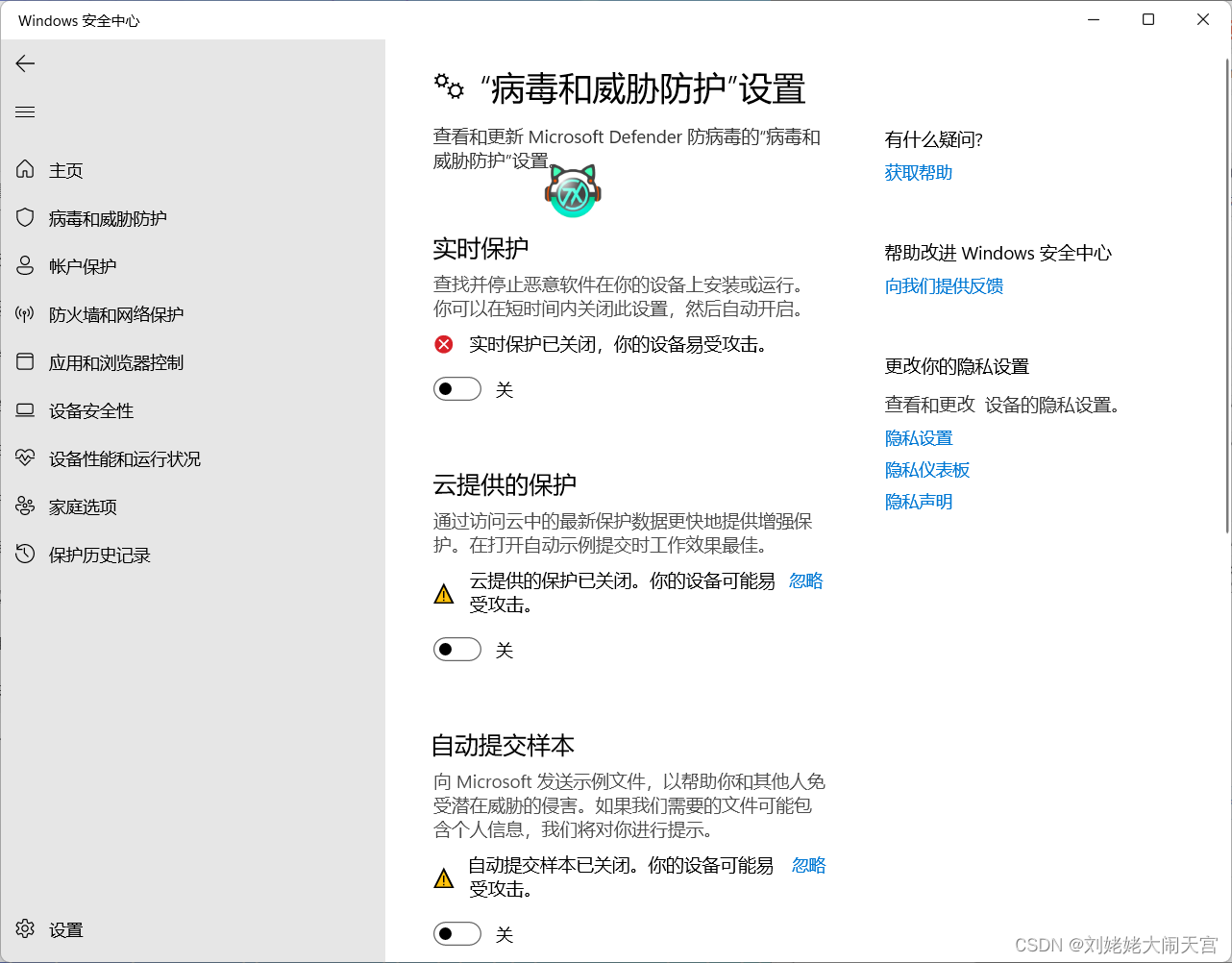Go back with the back arrow

[x=25, y=63]
